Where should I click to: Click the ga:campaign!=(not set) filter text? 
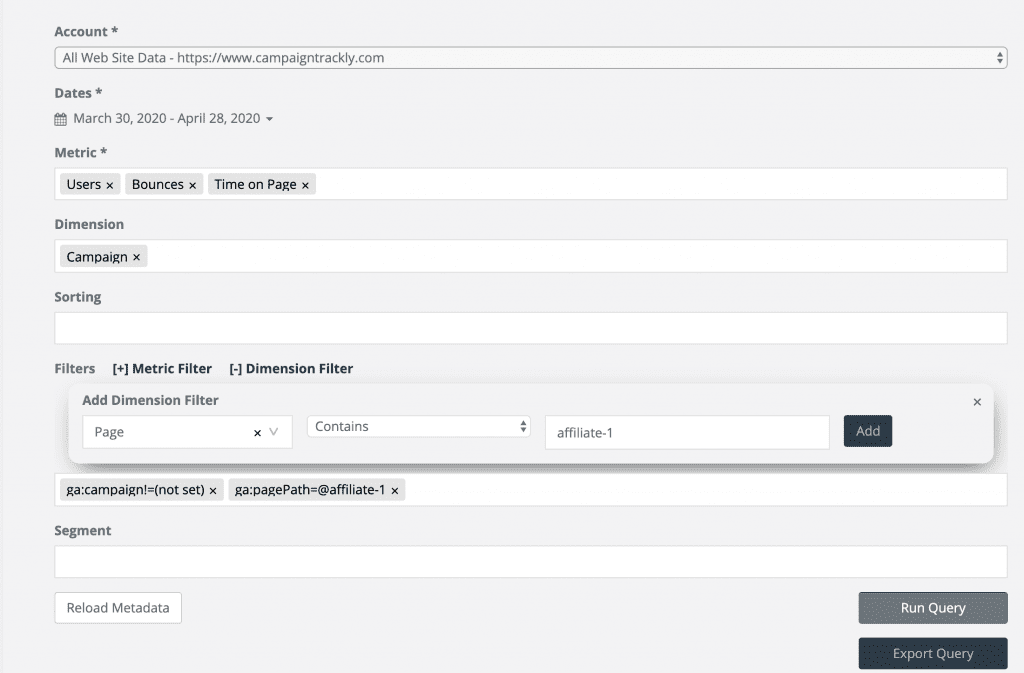[x=135, y=490]
